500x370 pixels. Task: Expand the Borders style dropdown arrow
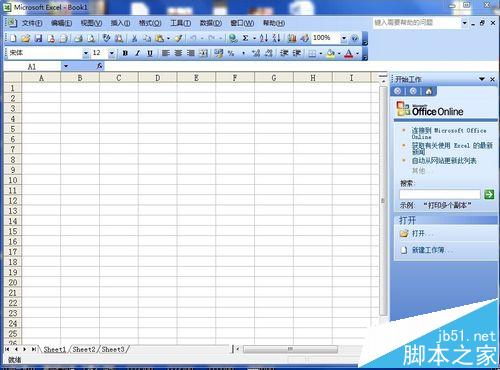(x=321, y=53)
